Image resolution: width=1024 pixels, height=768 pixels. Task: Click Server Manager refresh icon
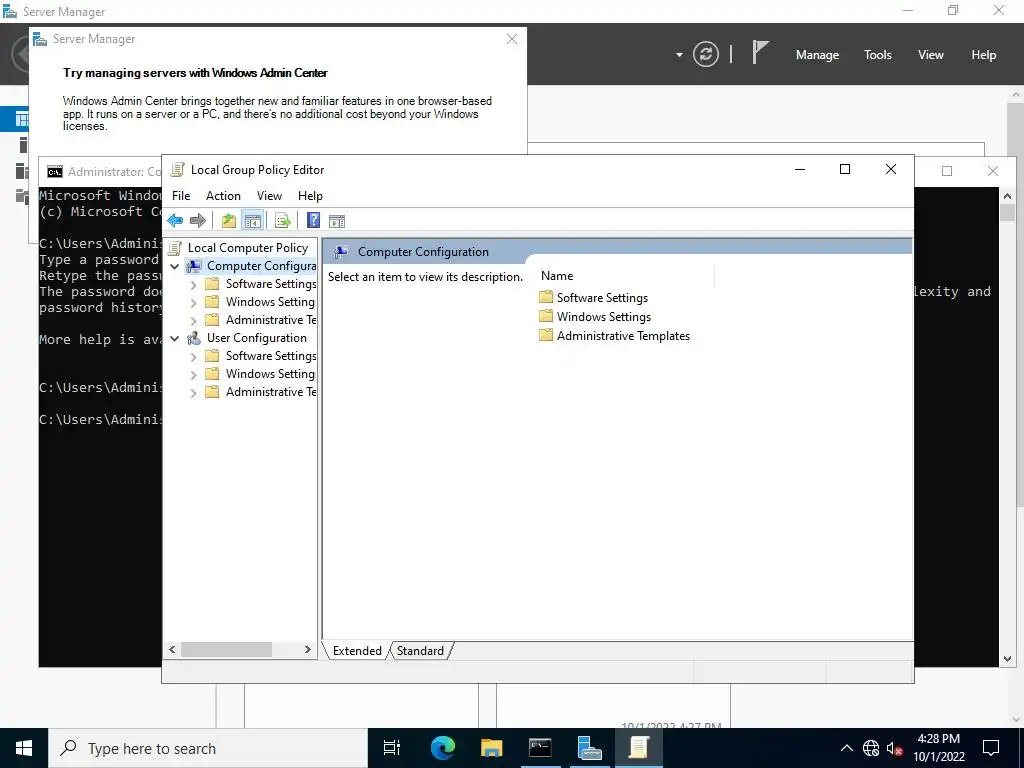[x=706, y=54]
